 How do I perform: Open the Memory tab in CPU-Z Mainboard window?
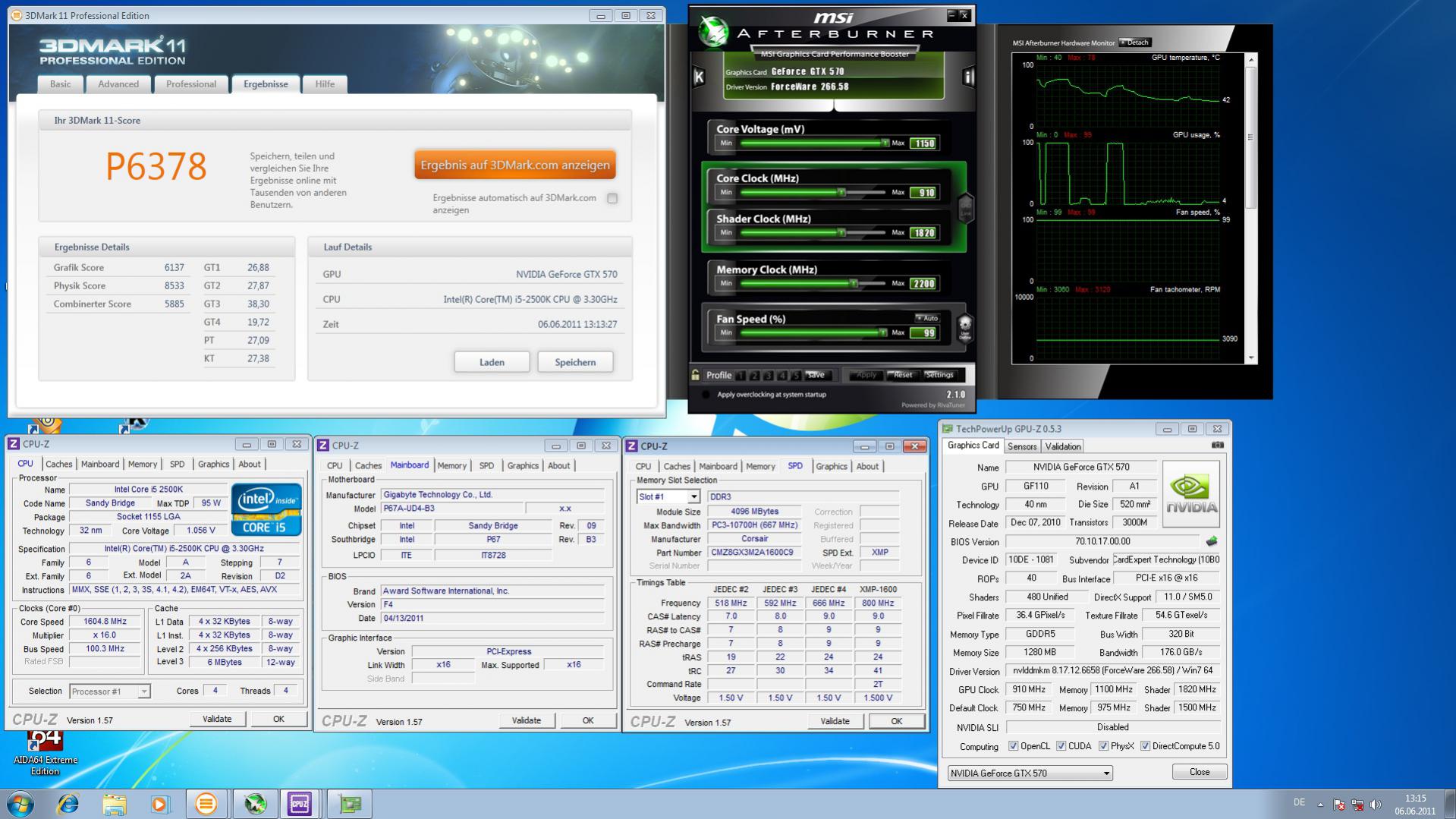click(x=451, y=466)
